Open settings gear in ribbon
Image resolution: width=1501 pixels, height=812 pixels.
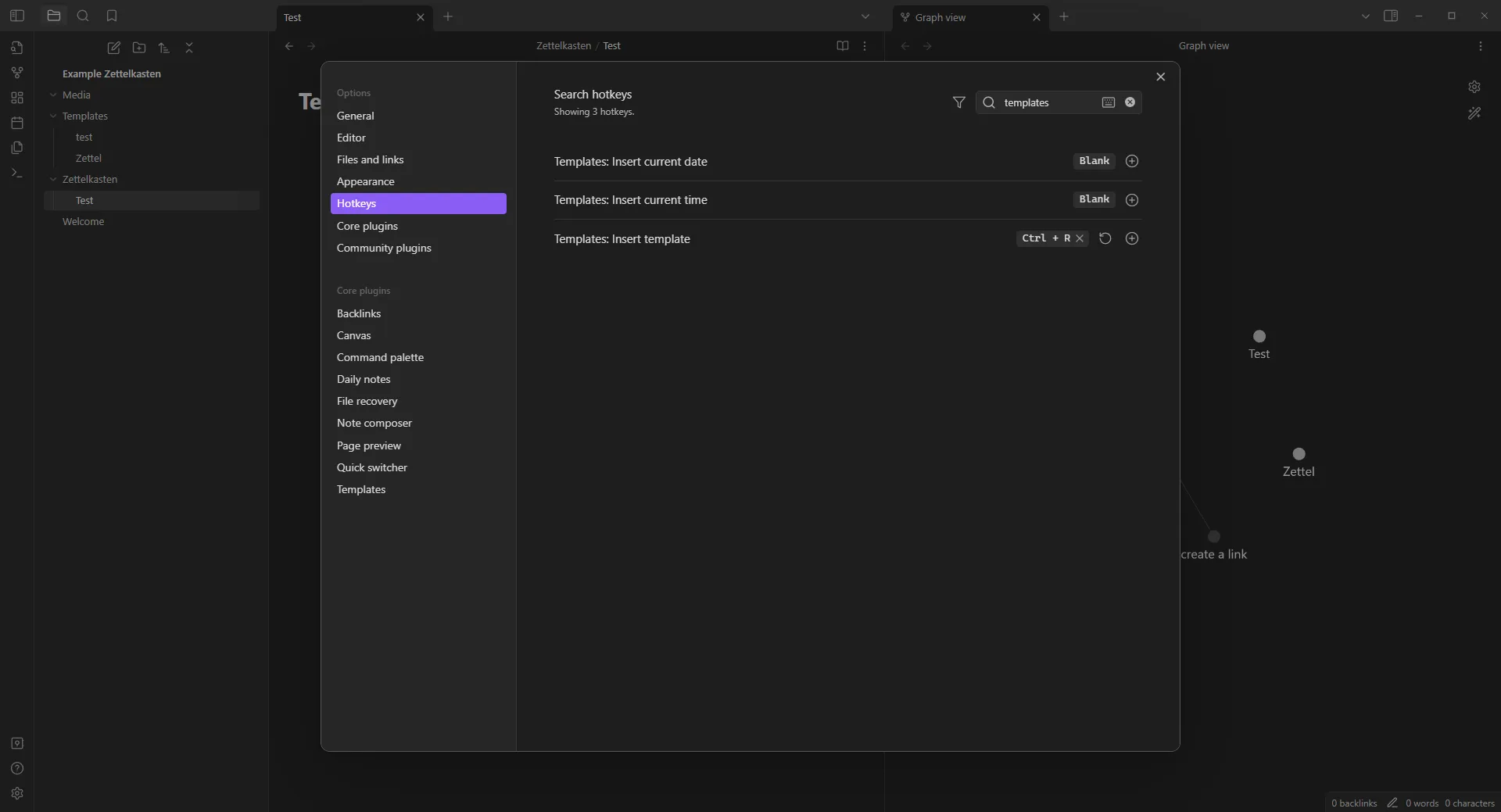tap(17, 793)
